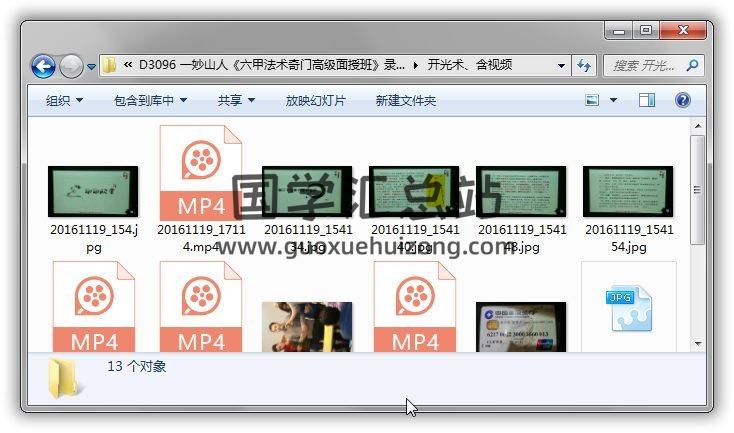This screenshot has width=734, height=433.
Task: Select thumbnail of 20161119_154134.jpg
Action: pyautogui.click(x=307, y=191)
